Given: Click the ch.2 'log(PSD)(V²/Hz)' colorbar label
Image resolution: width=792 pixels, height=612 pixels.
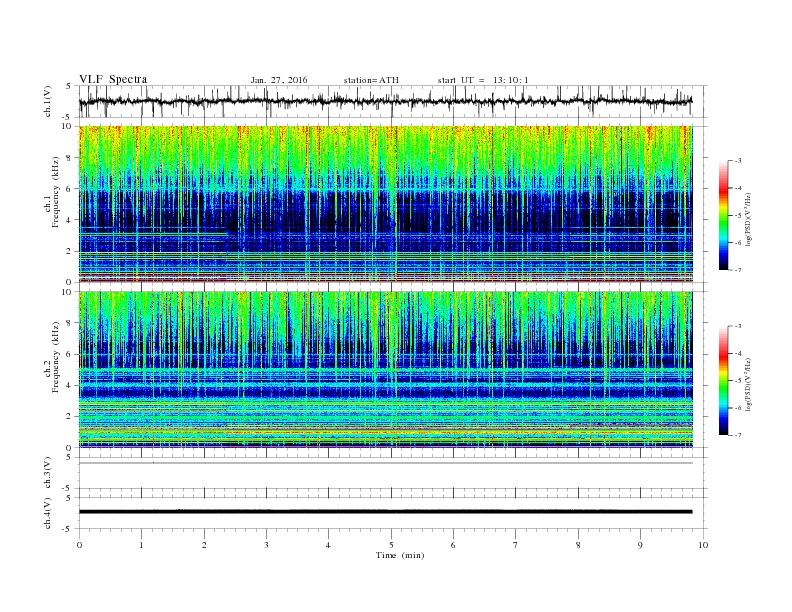Looking at the screenshot, I should tap(749, 384).
